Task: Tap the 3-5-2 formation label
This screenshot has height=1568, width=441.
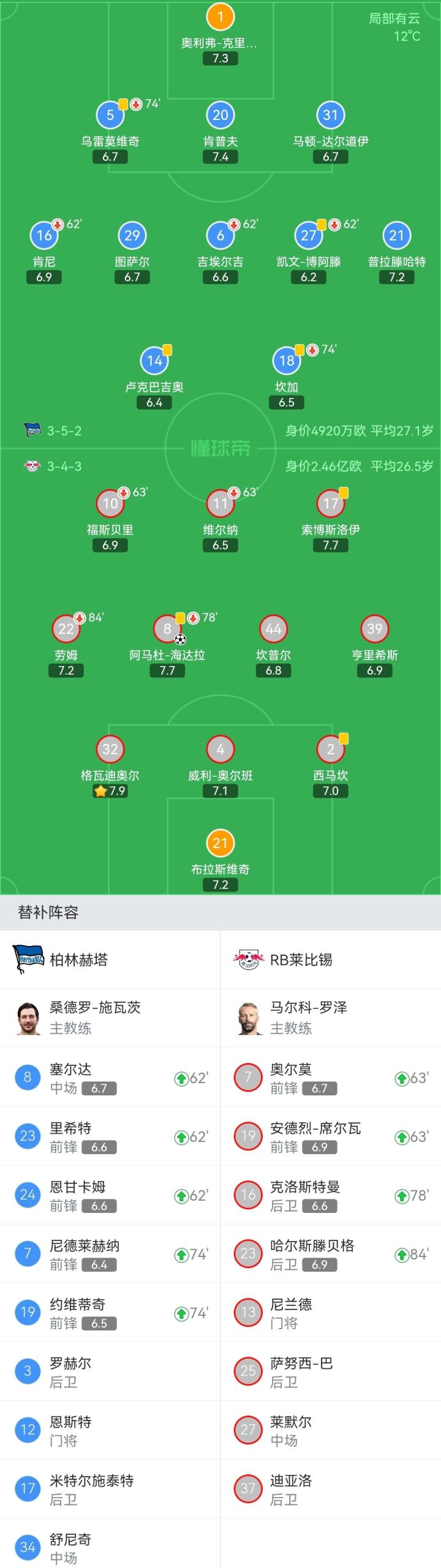Action: tap(64, 431)
